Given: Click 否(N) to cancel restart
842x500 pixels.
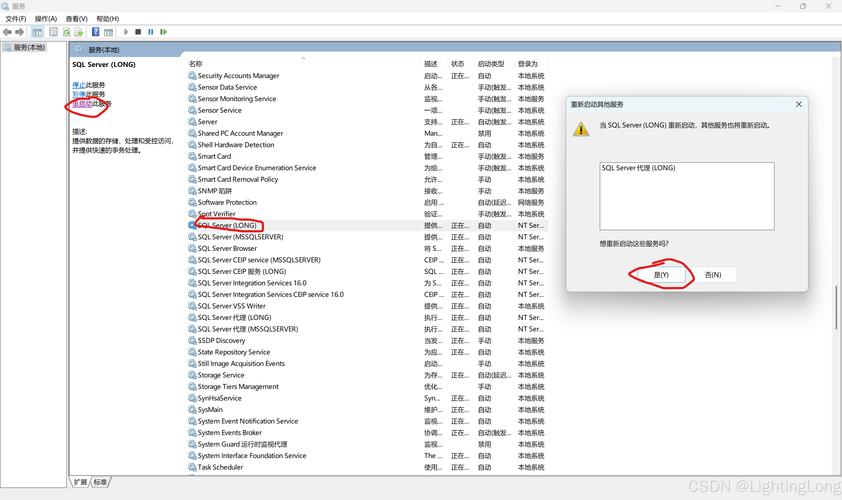Looking at the screenshot, I should [x=713, y=274].
